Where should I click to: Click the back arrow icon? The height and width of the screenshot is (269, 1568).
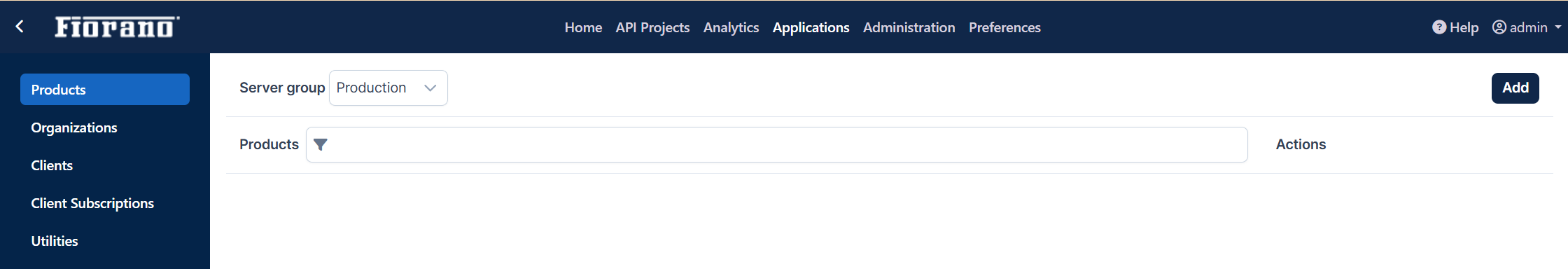point(20,27)
